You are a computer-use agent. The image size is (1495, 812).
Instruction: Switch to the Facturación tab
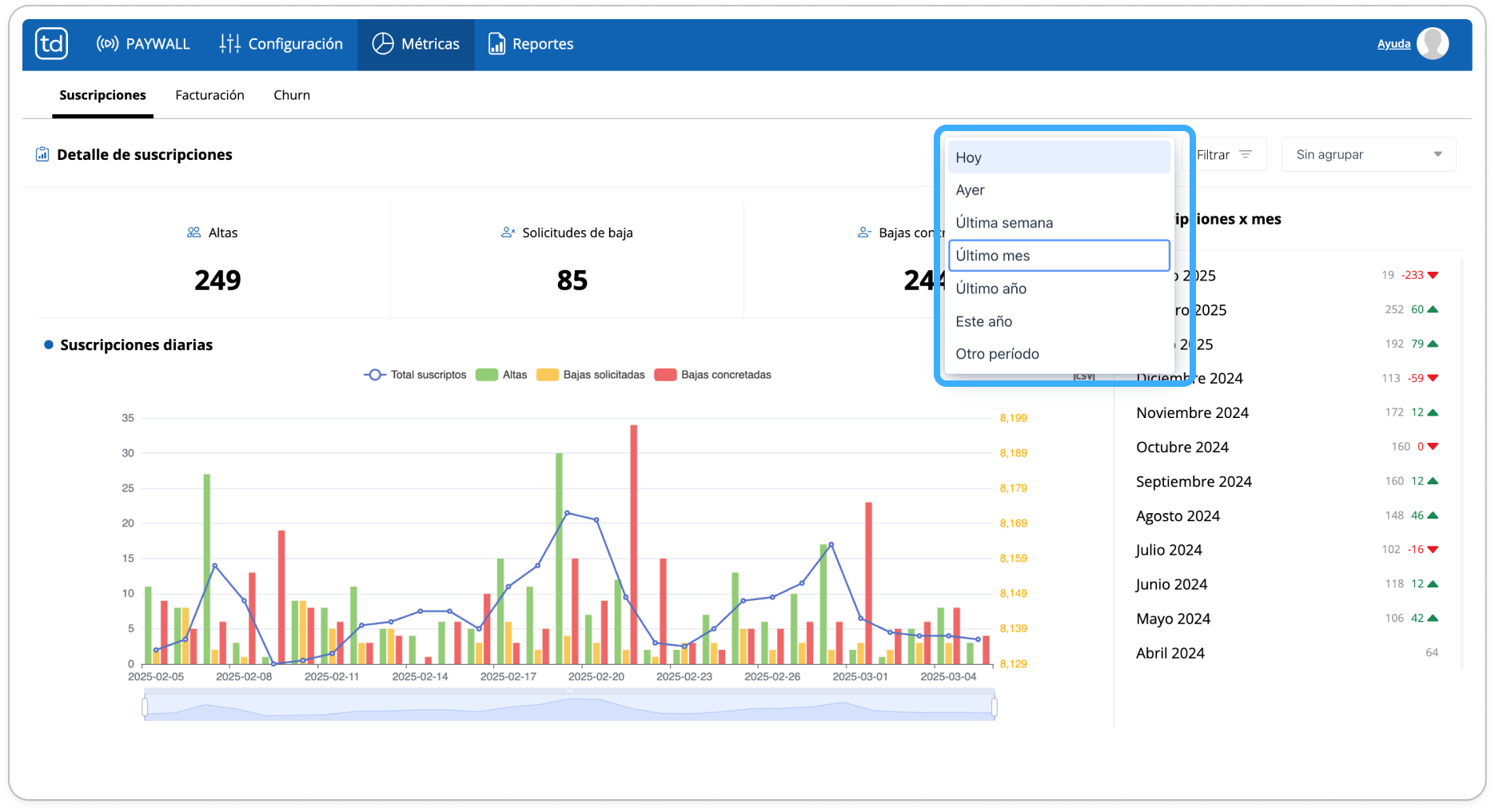coord(209,95)
